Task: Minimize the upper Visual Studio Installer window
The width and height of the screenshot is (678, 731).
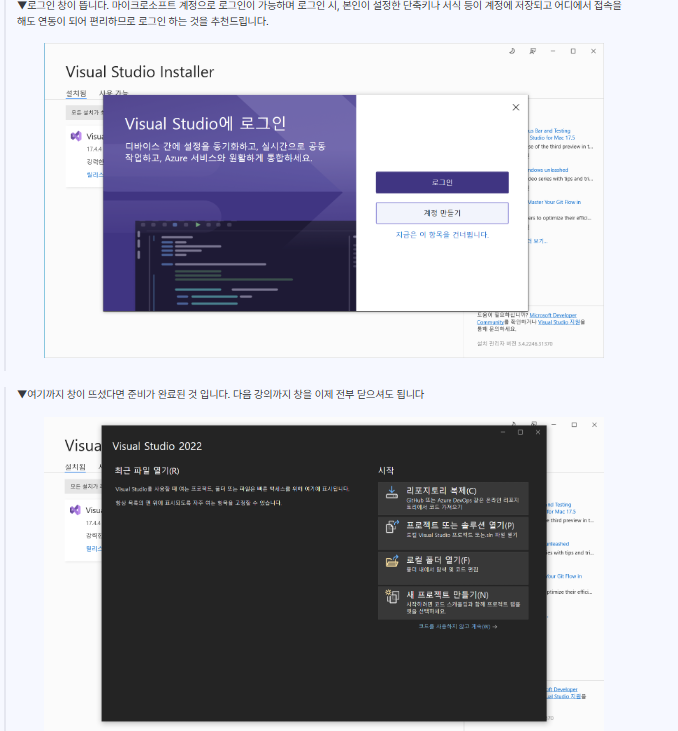Action: [553, 51]
